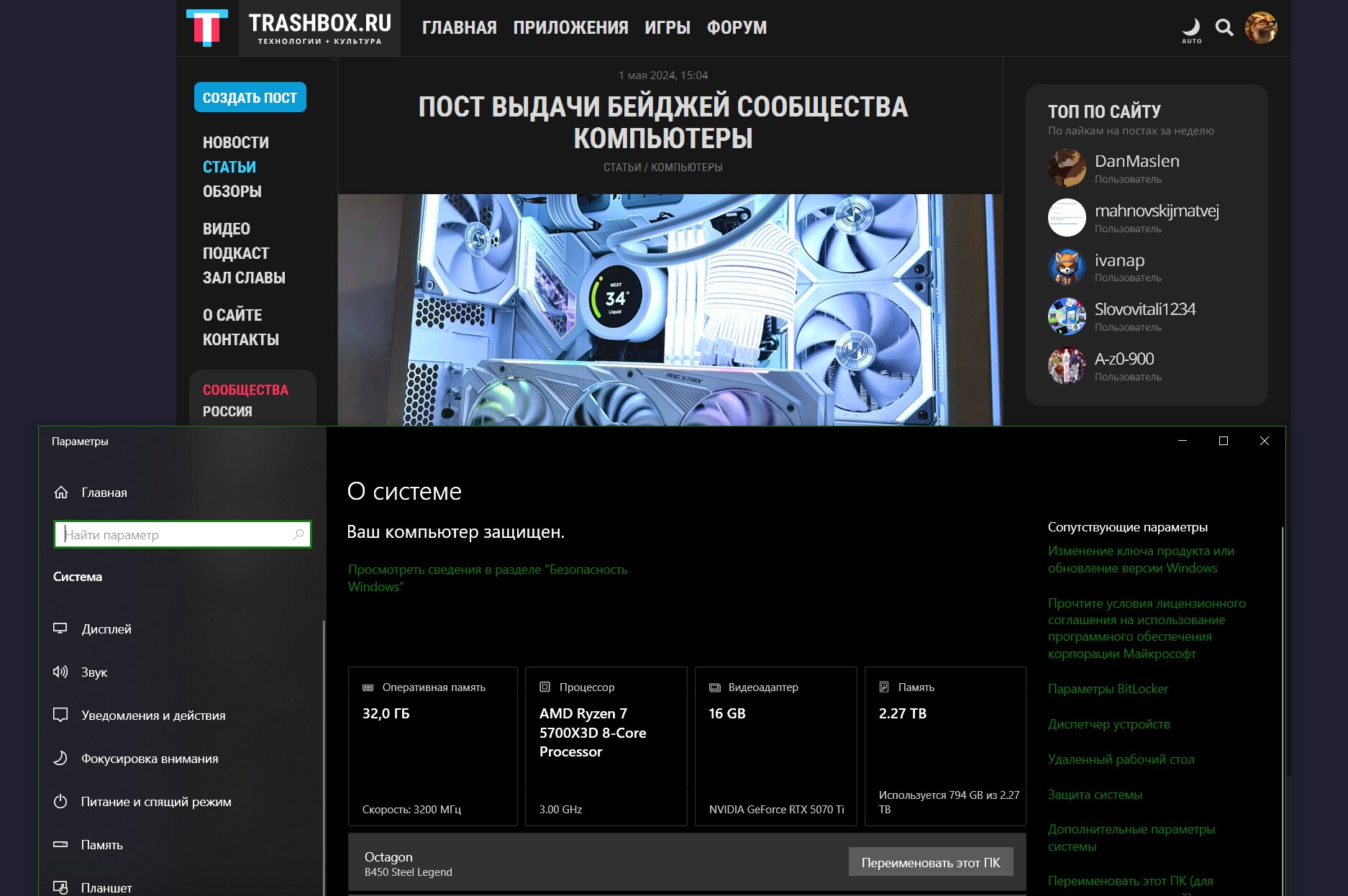Click the Питание и спящий режим power icon
This screenshot has width=1348, height=896.
point(60,801)
